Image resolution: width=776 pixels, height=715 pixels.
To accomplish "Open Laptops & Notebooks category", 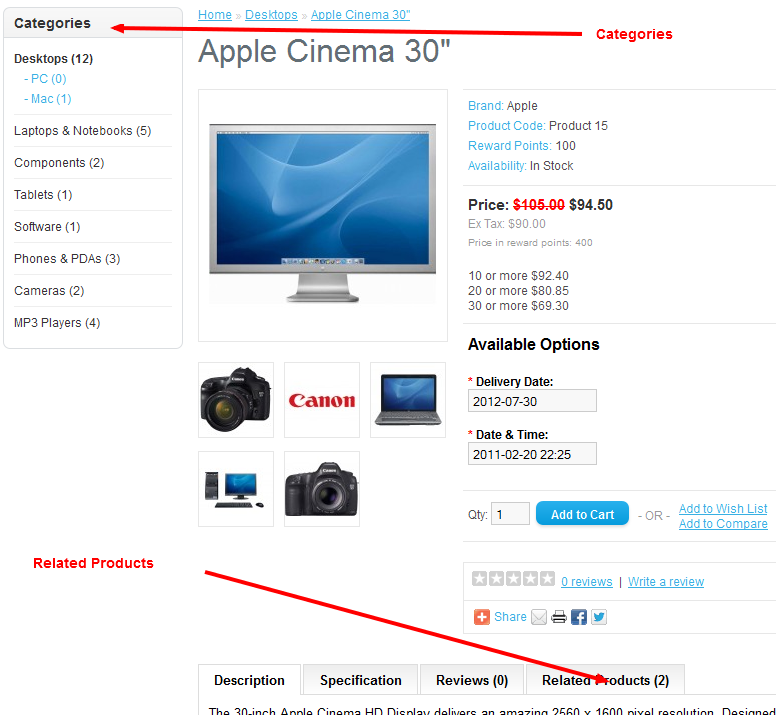I will pyautogui.click(x=83, y=131).
